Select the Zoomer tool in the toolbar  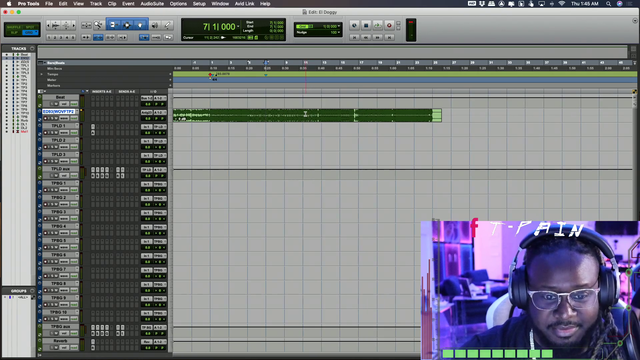98,25
